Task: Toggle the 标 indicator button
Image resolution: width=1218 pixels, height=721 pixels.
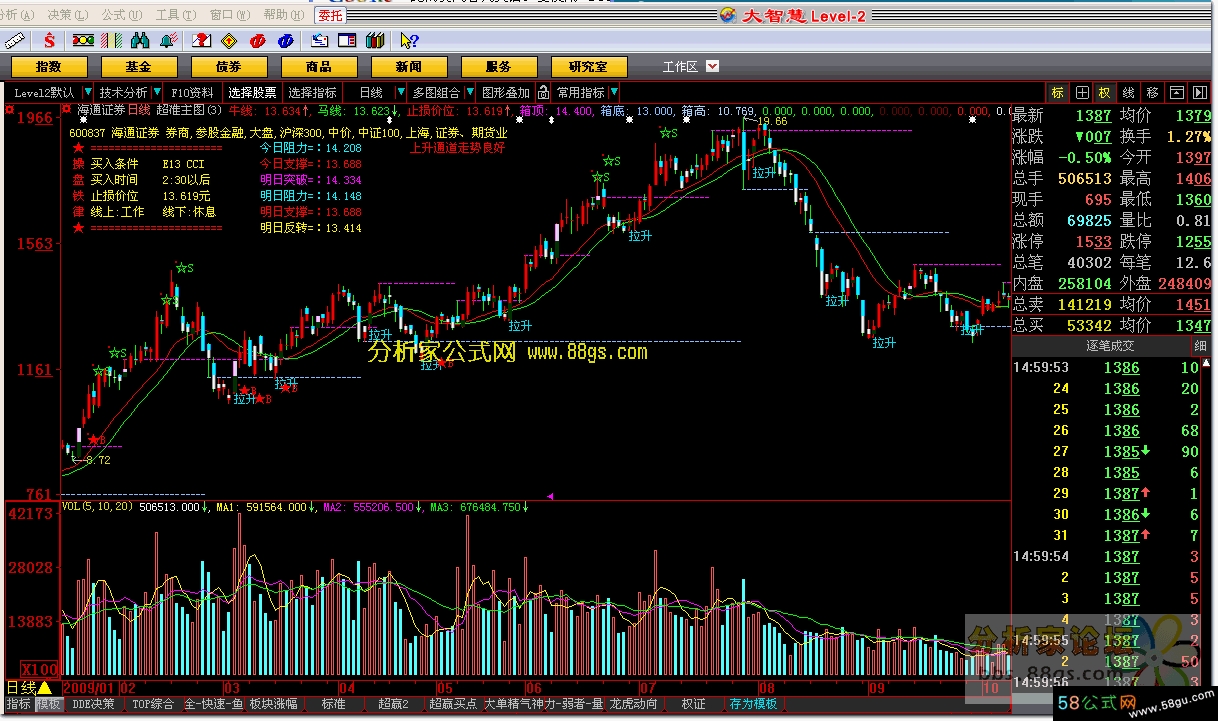Action: [x=1058, y=92]
